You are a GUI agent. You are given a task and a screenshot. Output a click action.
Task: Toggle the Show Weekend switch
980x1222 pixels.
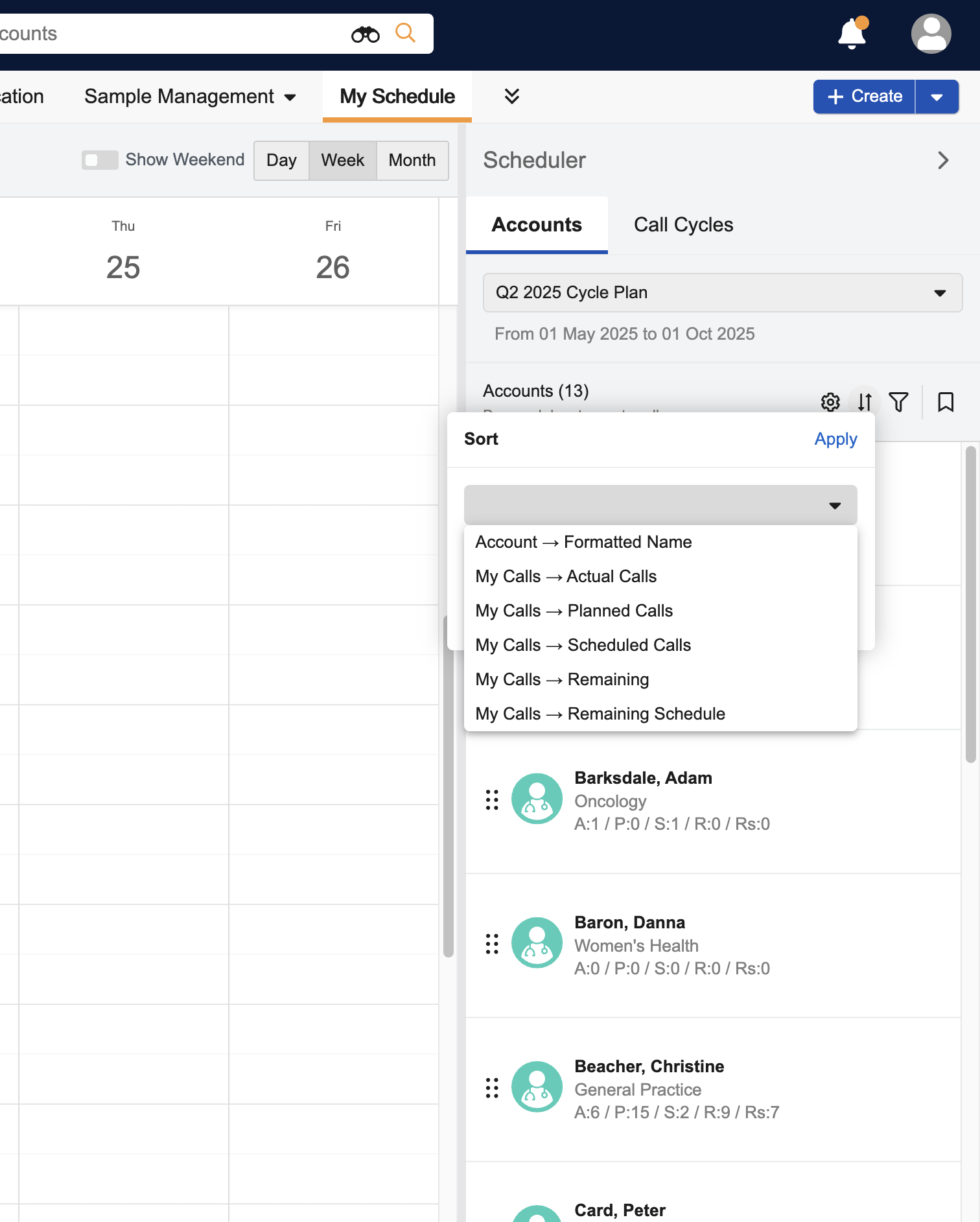(100, 160)
